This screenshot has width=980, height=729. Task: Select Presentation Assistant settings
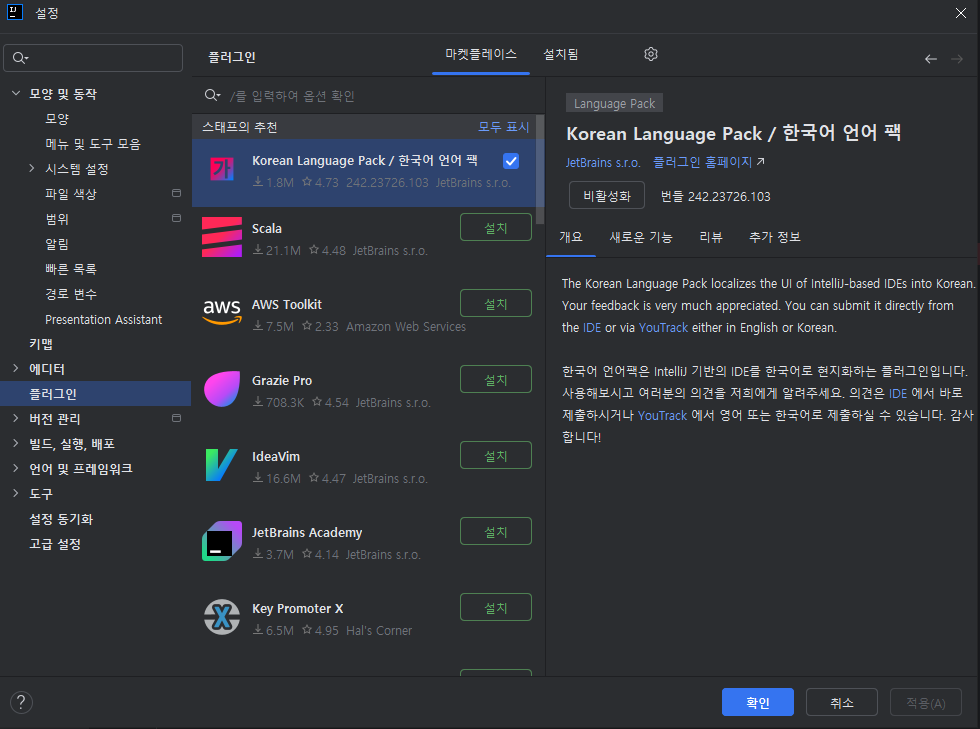103,319
